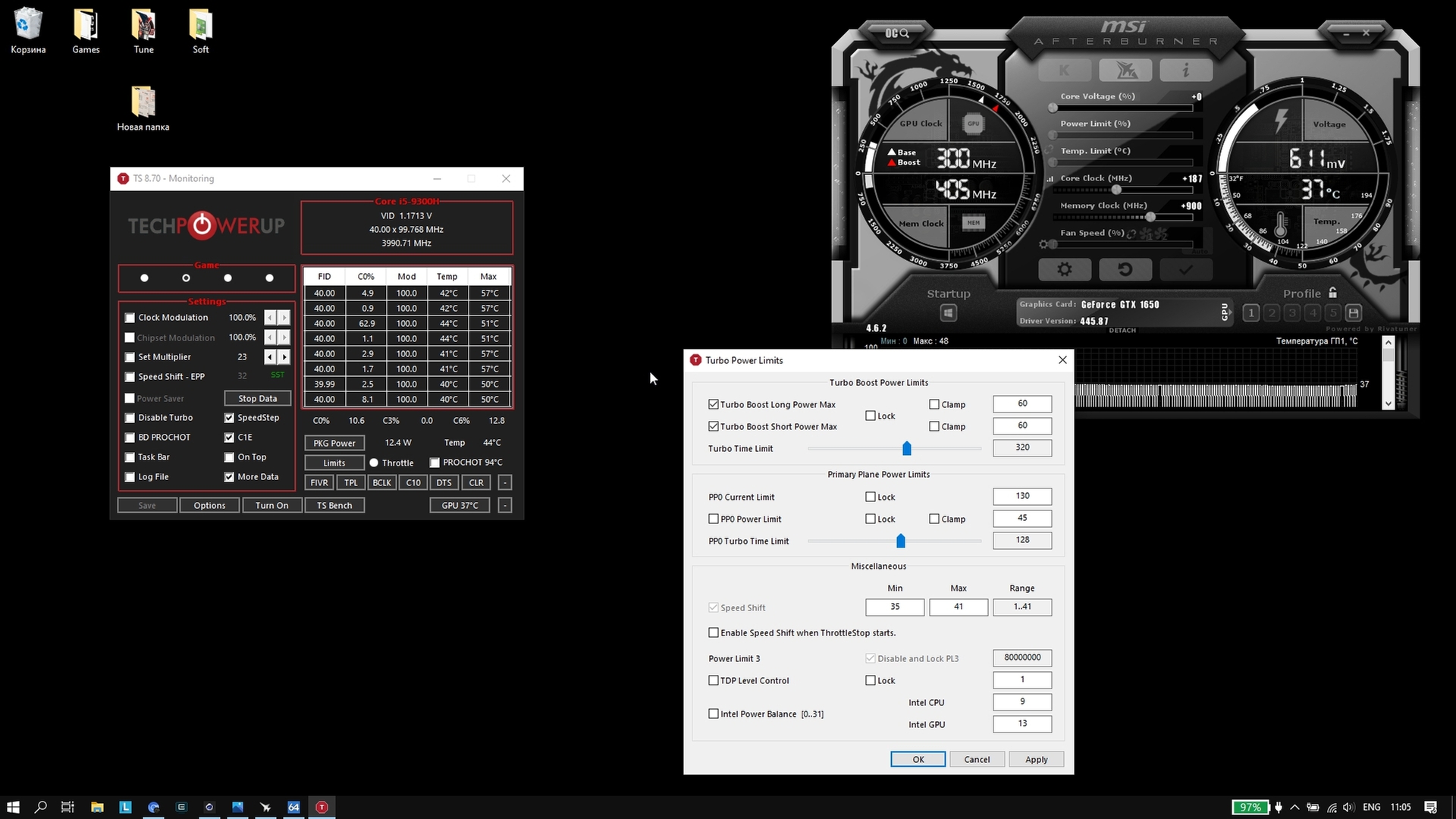Enable Clamp for Turbo Boost Short Power

pos(934,426)
